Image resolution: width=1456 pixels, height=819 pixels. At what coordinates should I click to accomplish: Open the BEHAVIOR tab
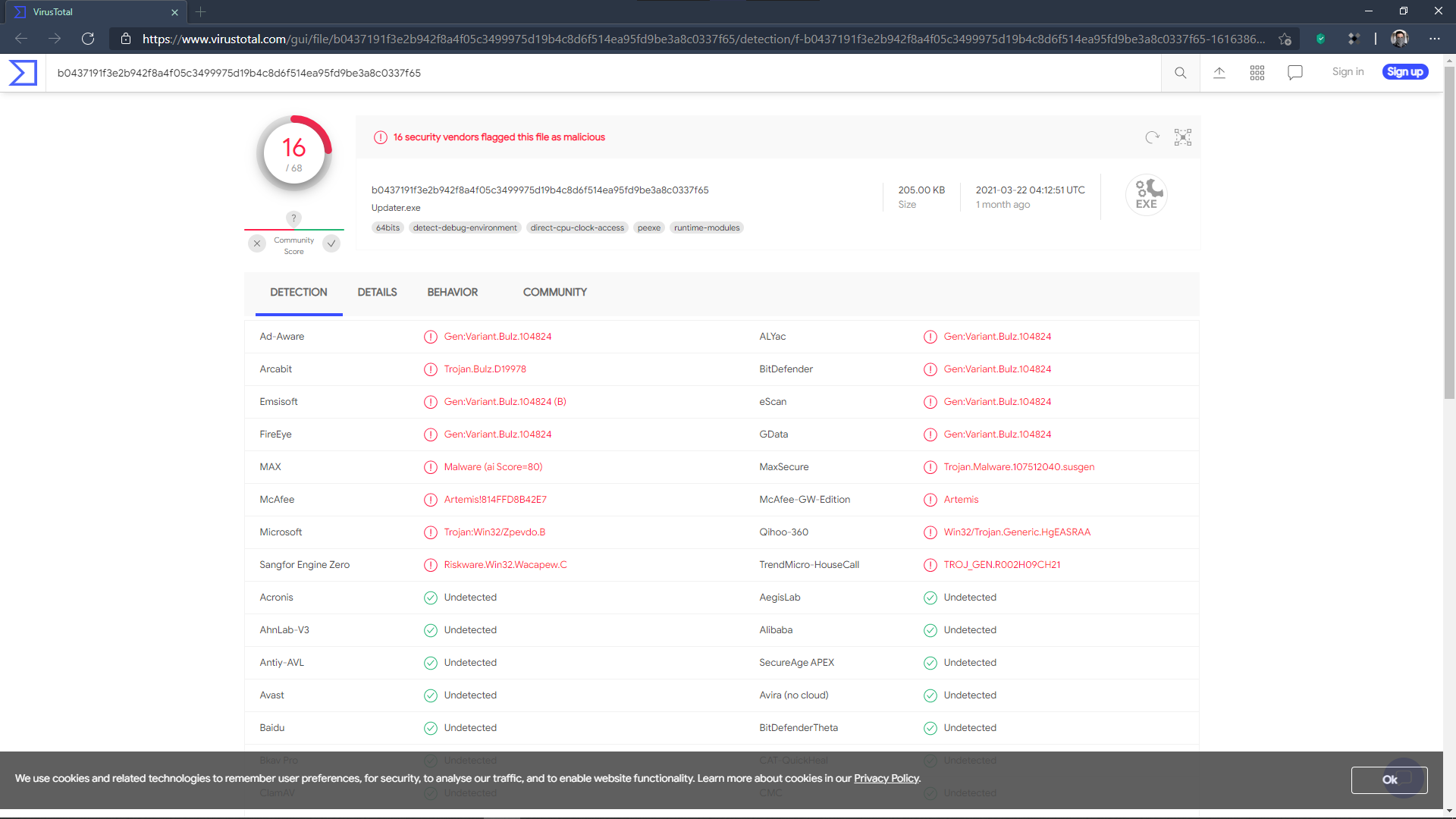tap(452, 292)
